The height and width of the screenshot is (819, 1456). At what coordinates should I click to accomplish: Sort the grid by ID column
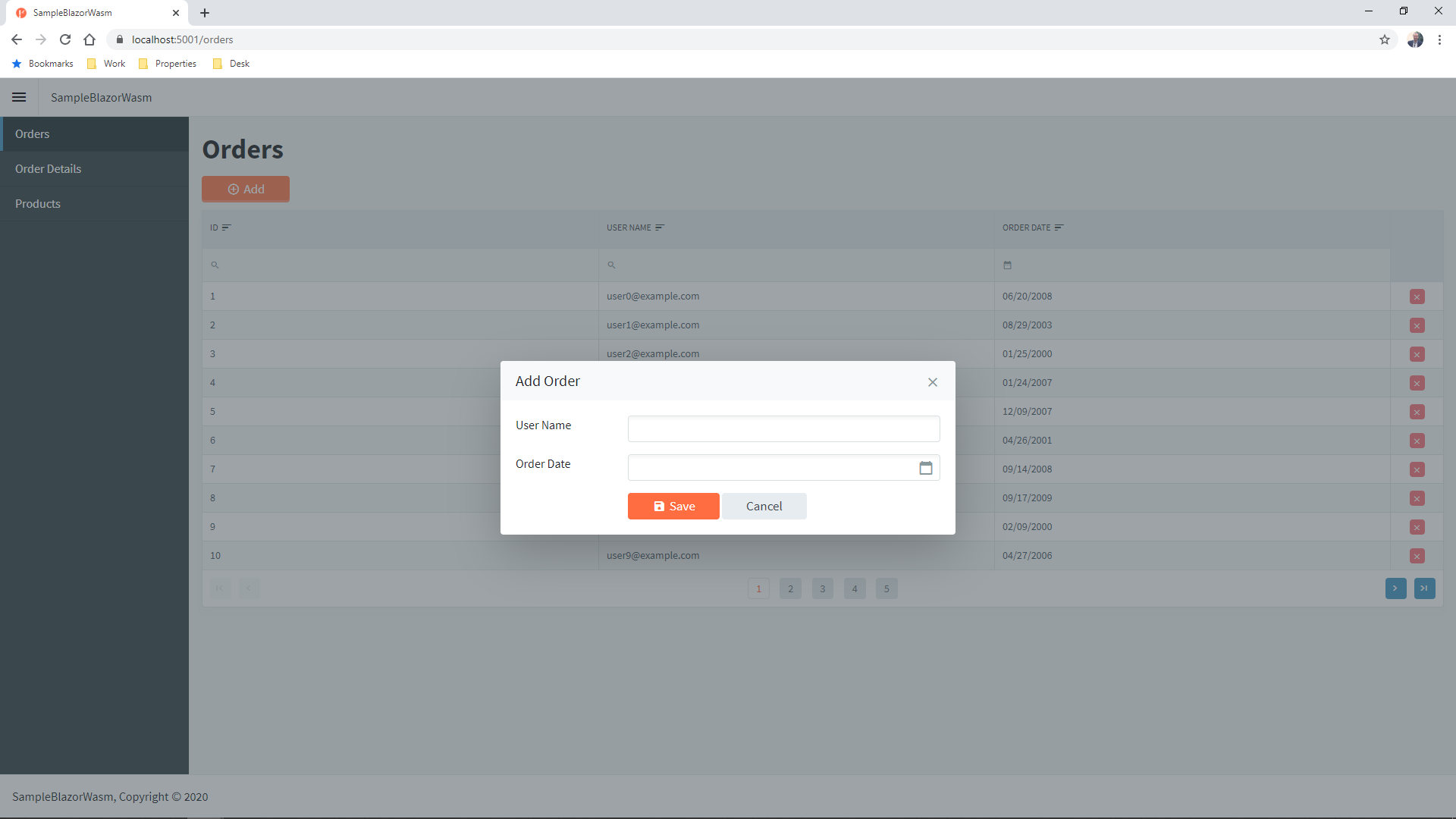coord(220,227)
